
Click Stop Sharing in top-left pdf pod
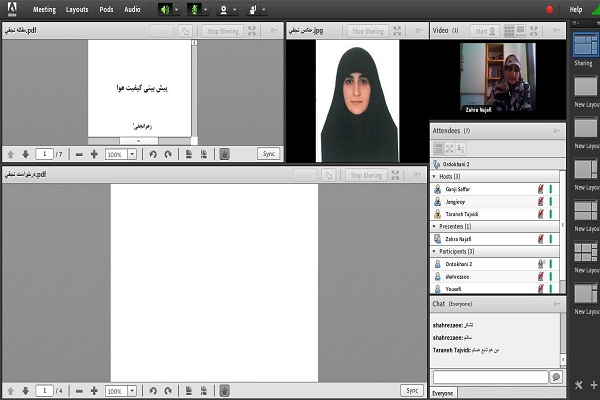pos(223,31)
